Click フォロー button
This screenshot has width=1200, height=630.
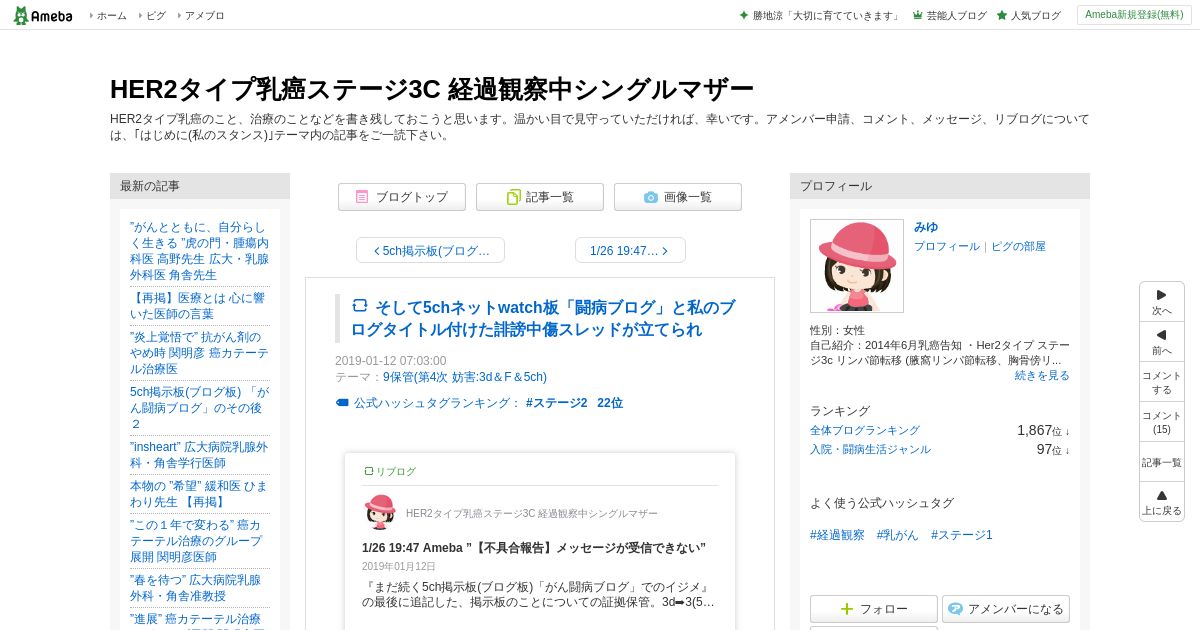pyautogui.click(x=874, y=609)
